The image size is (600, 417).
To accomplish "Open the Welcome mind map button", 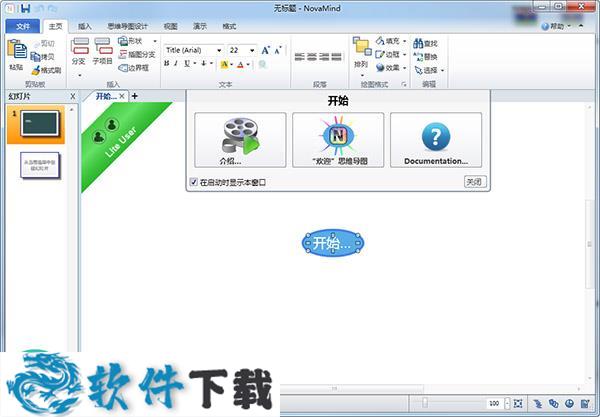I will (338, 140).
